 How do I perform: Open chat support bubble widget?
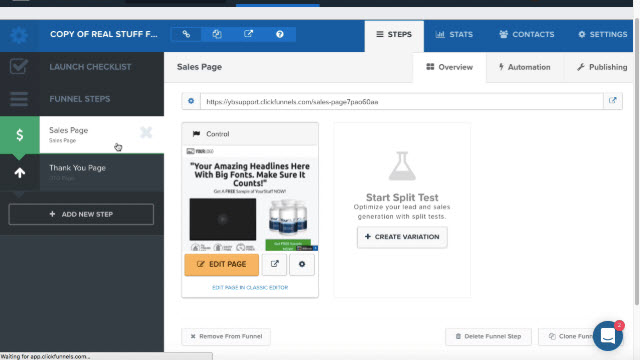click(x=608, y=336)
